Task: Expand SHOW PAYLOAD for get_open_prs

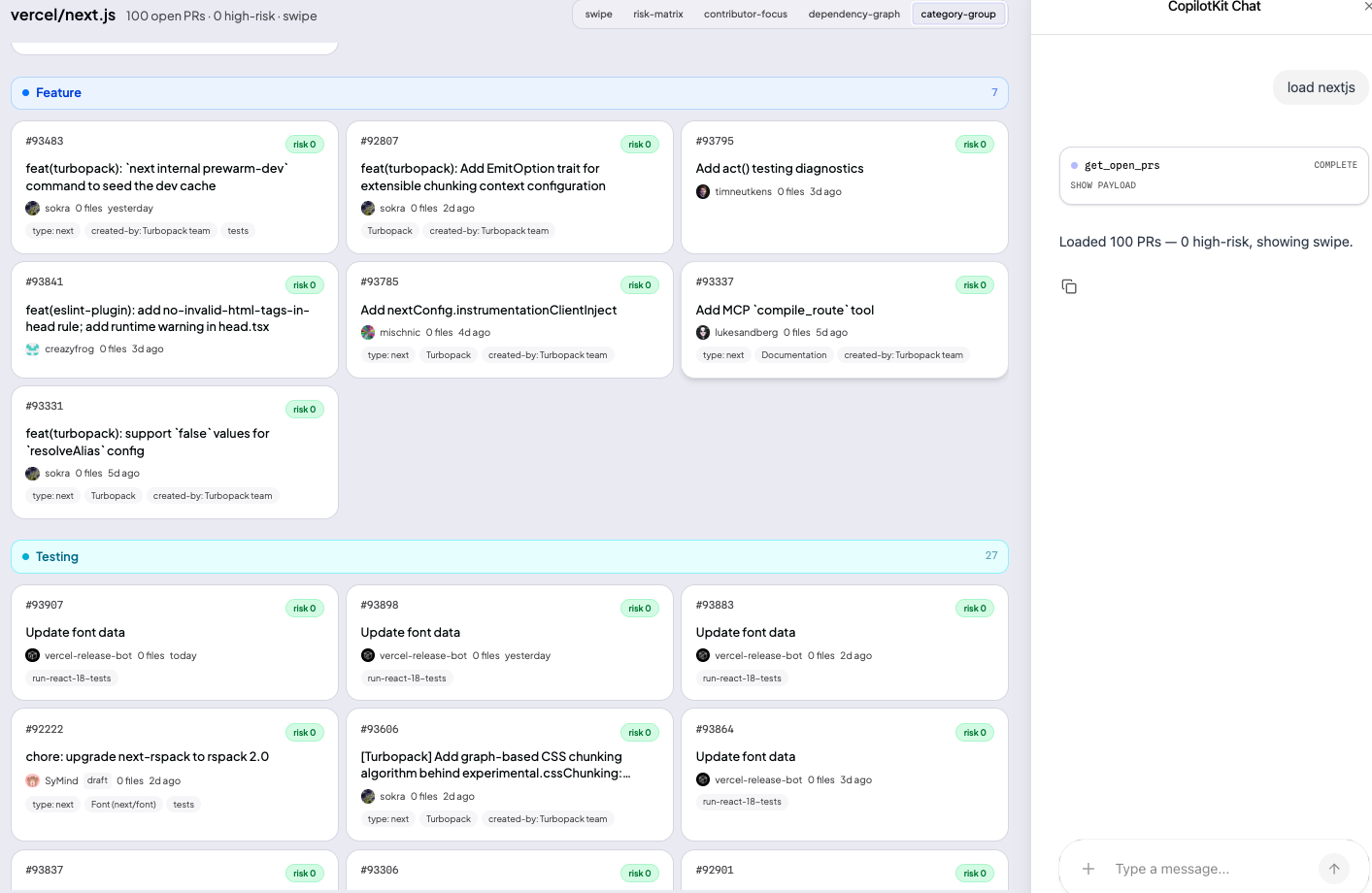Action: coord(1103,185)
